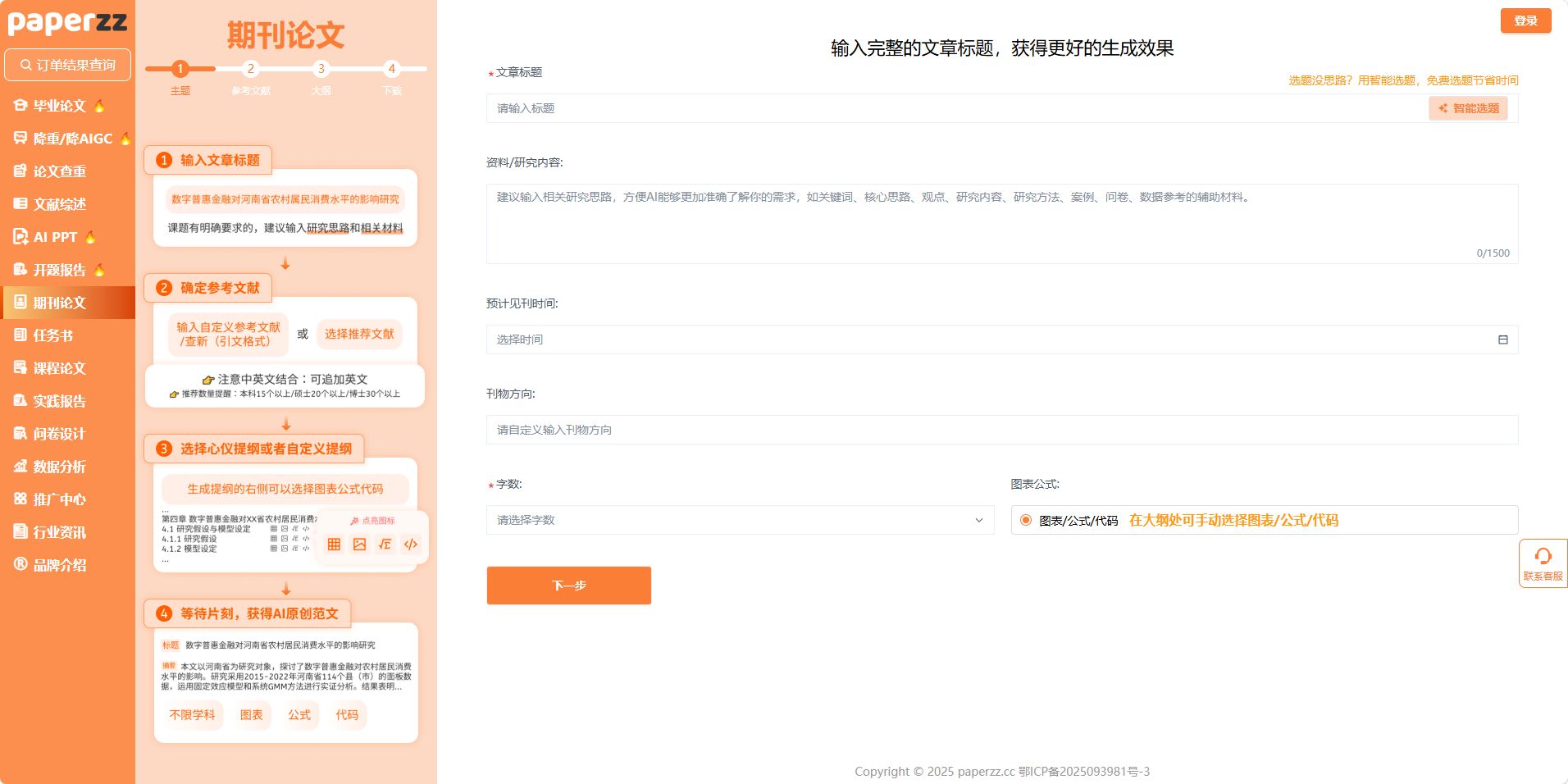Click the word count dropdown chevron arrow
The width and height of the screenshot is (1568, 784).
pyautogui.click(x=978, y=520)
